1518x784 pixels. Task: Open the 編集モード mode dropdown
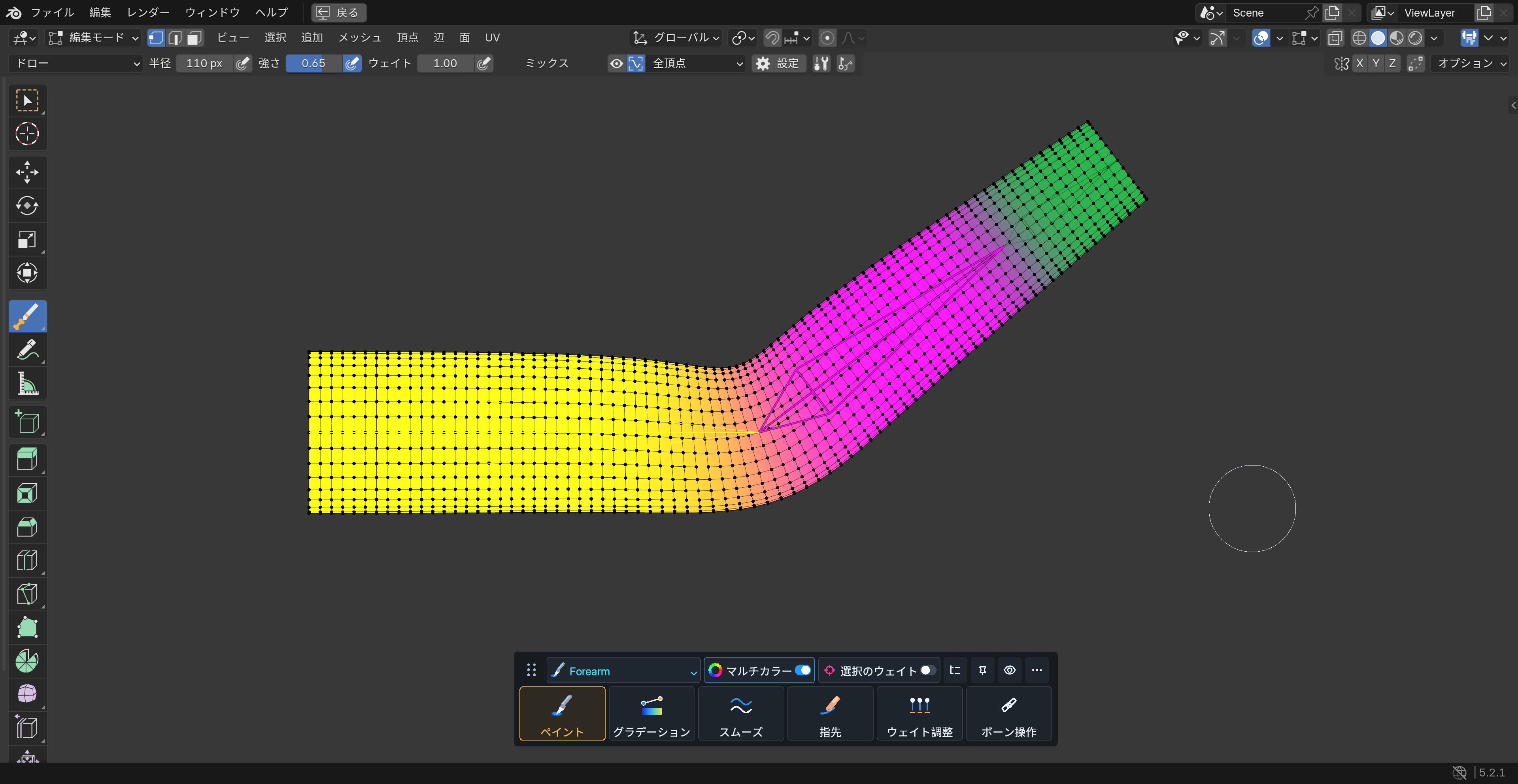(x=94, y=38)
